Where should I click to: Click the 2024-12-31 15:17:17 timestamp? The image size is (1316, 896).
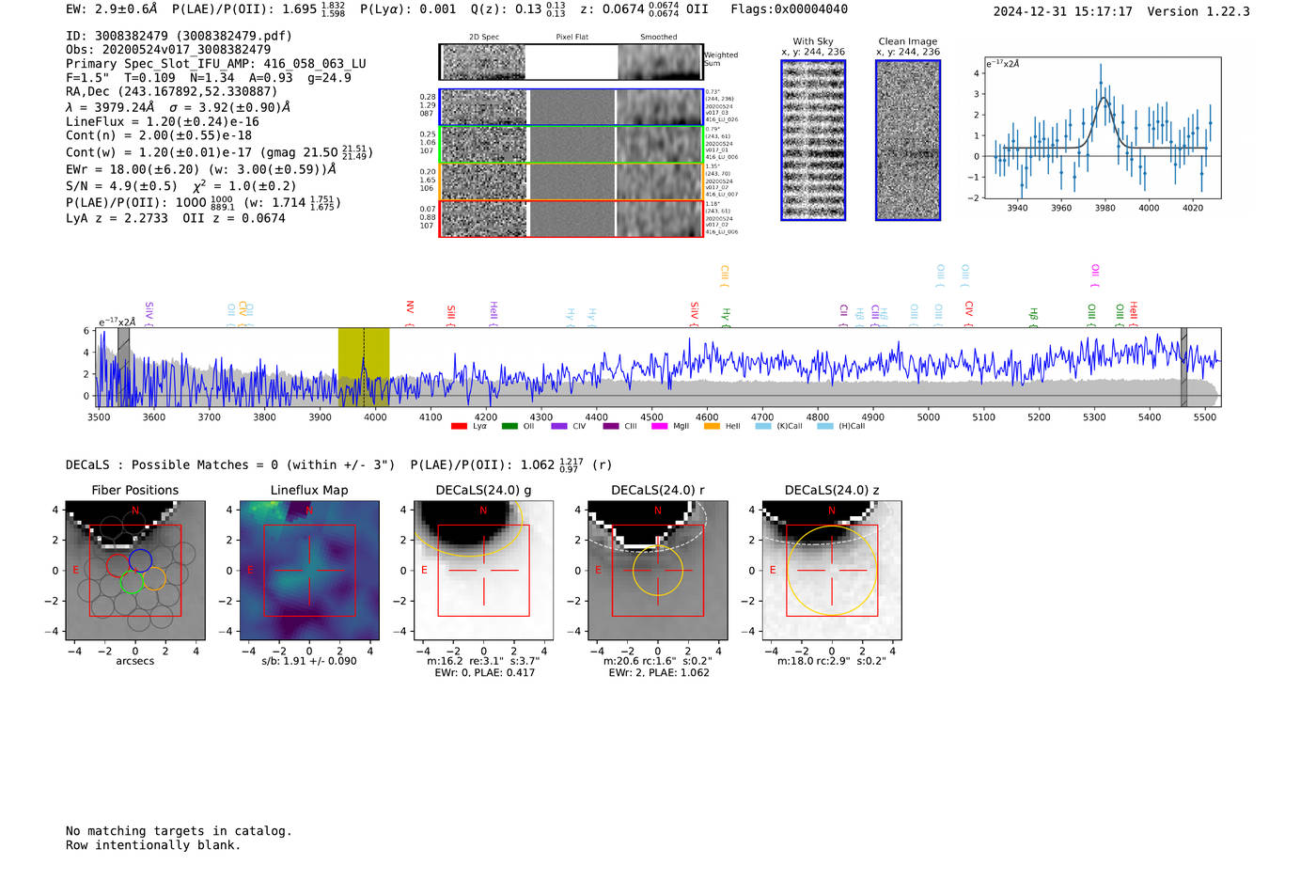[x=1062, y=11]
